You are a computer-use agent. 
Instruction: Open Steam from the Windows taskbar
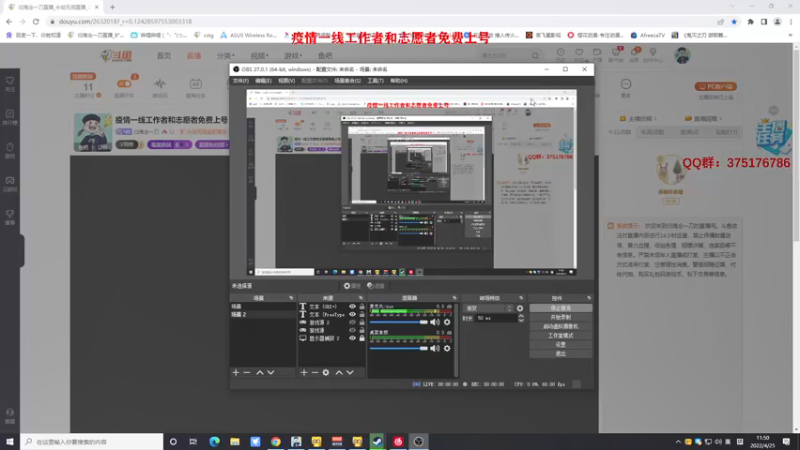coord(377,441)
